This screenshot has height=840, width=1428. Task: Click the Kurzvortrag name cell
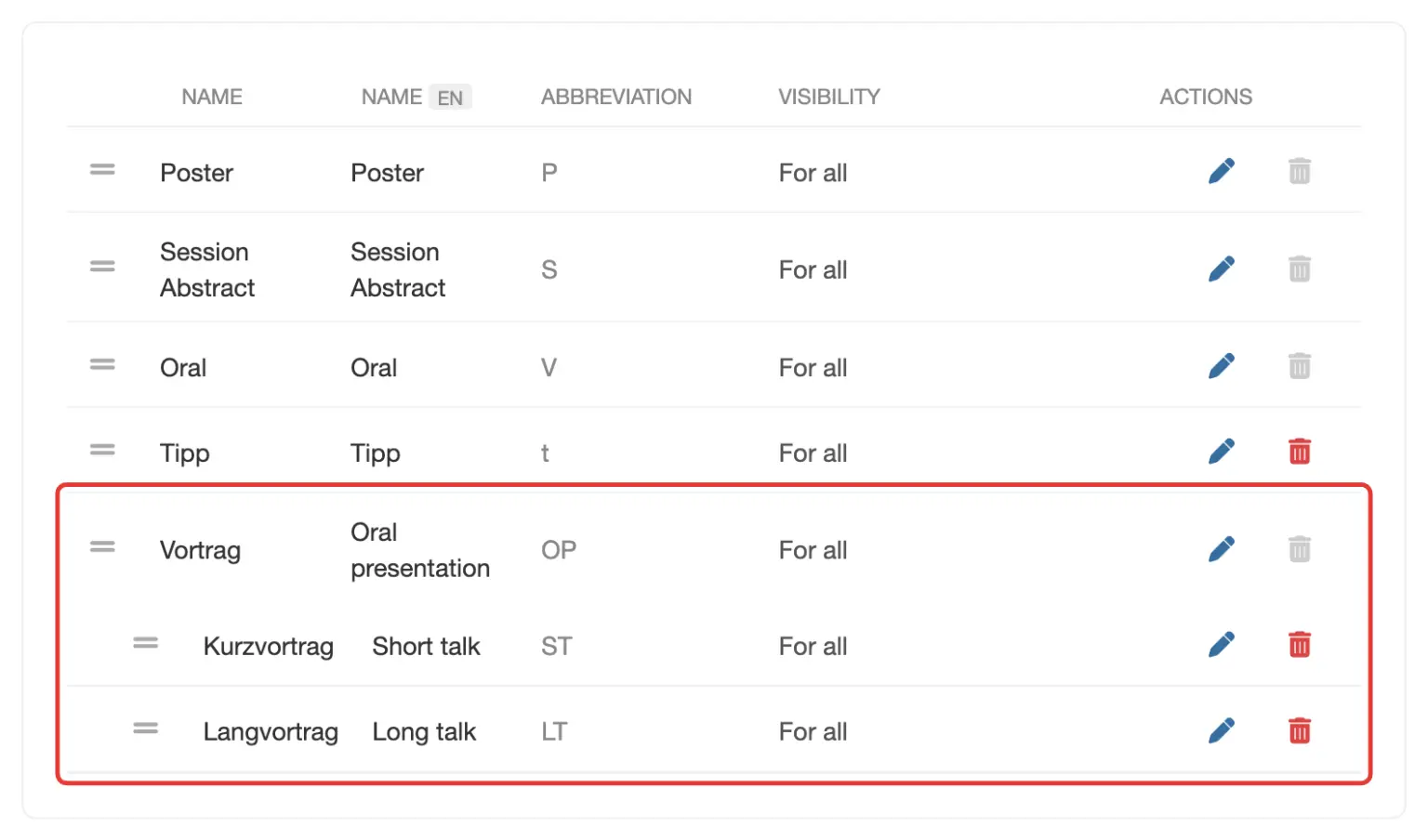point(268,647)
